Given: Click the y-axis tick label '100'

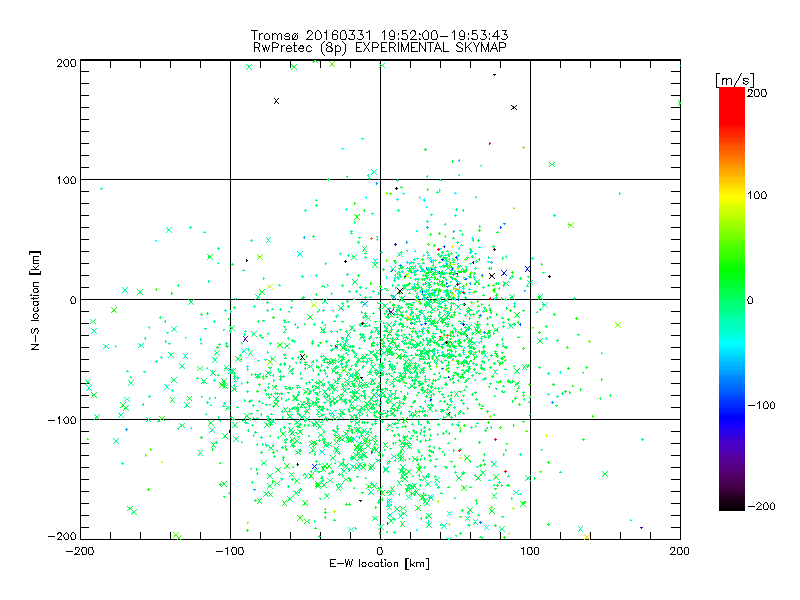Looking at the screenshot, I should click(66, 180).
